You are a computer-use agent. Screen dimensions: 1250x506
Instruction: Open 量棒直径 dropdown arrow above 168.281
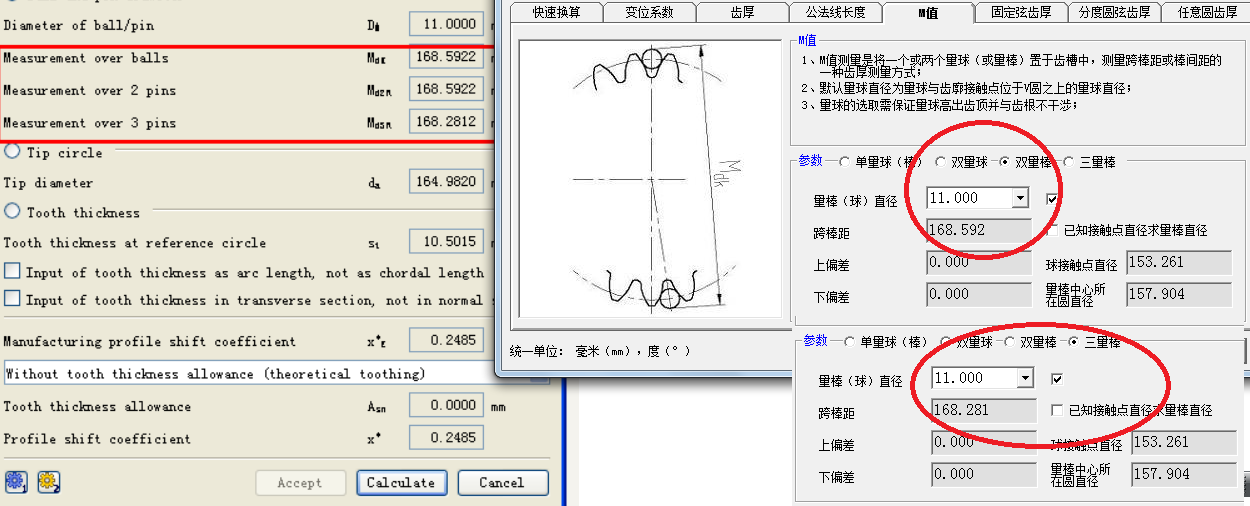coord(1024,378)
